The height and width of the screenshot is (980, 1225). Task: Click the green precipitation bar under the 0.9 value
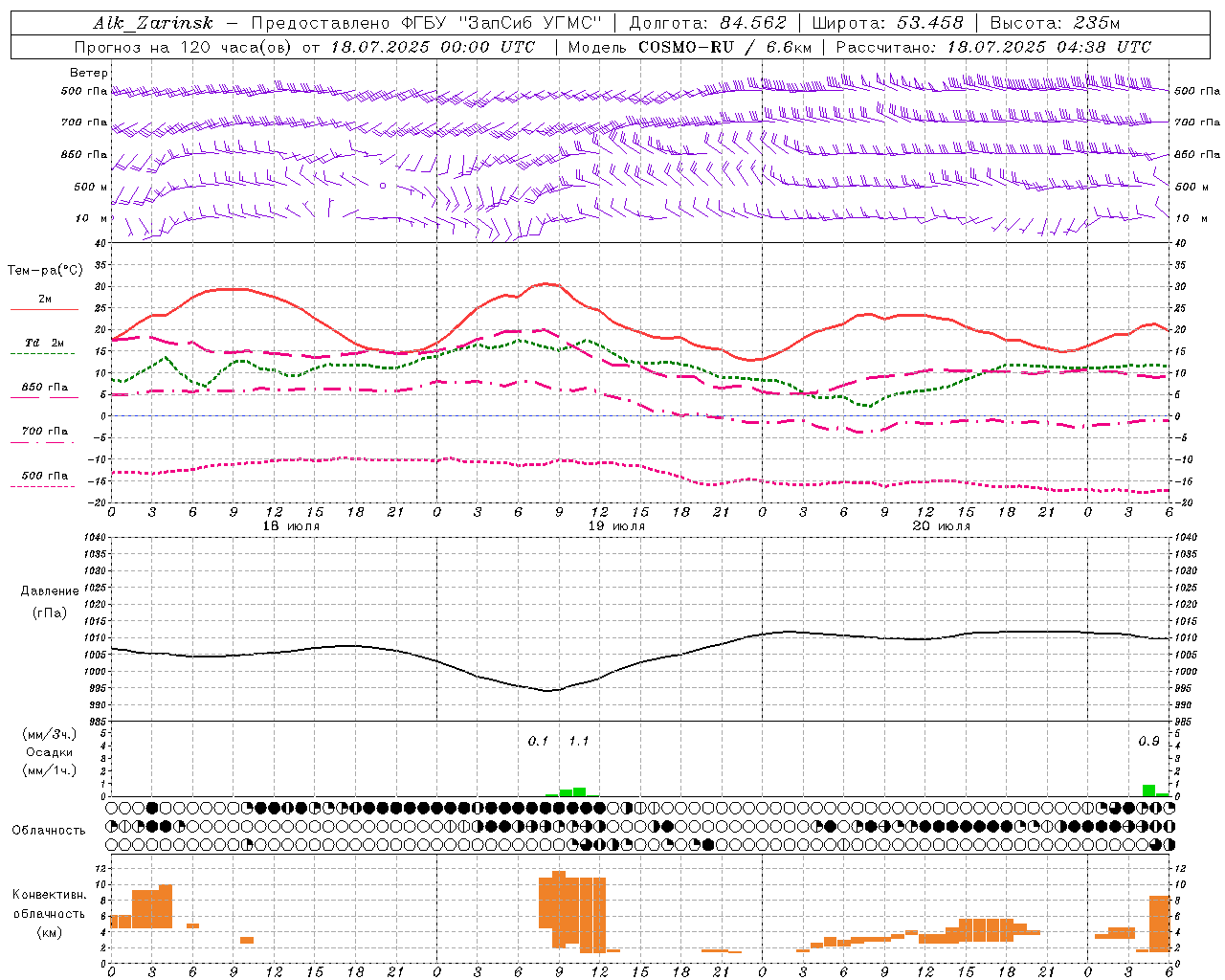(x=1148, y=791)
